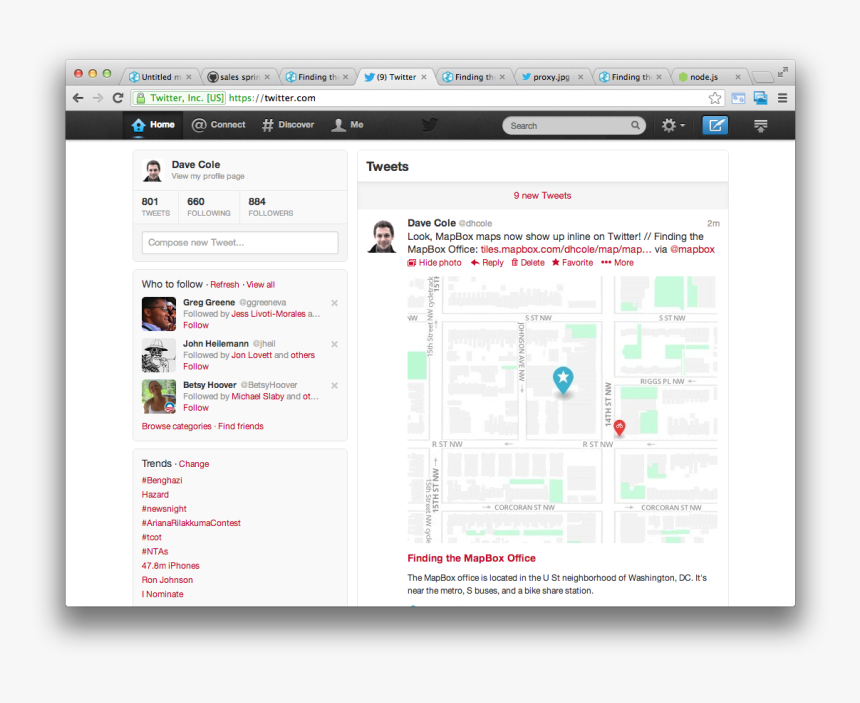Open the Connect tab
The width and height of the screenshot is (860, 703).
[x=218, y=125]
